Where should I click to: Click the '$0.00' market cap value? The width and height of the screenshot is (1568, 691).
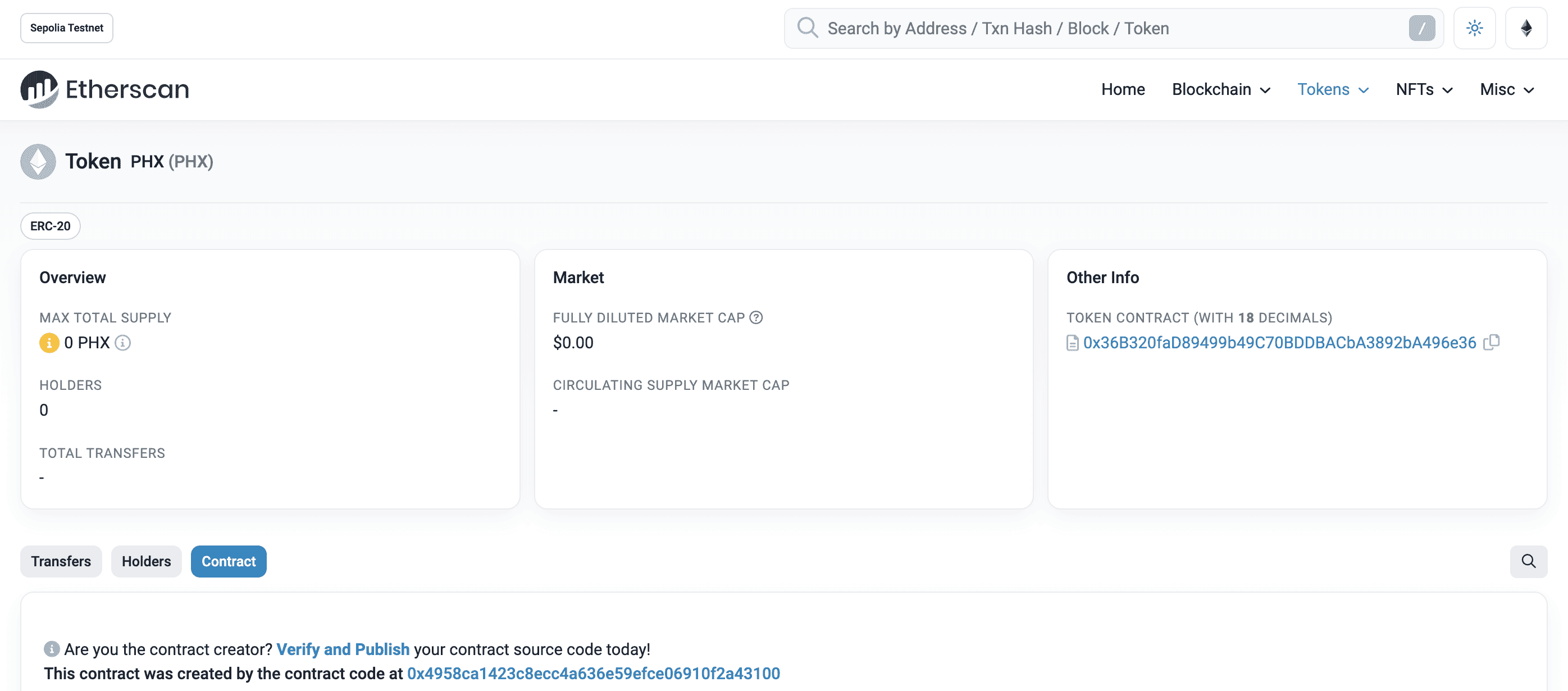coord(573,343)
